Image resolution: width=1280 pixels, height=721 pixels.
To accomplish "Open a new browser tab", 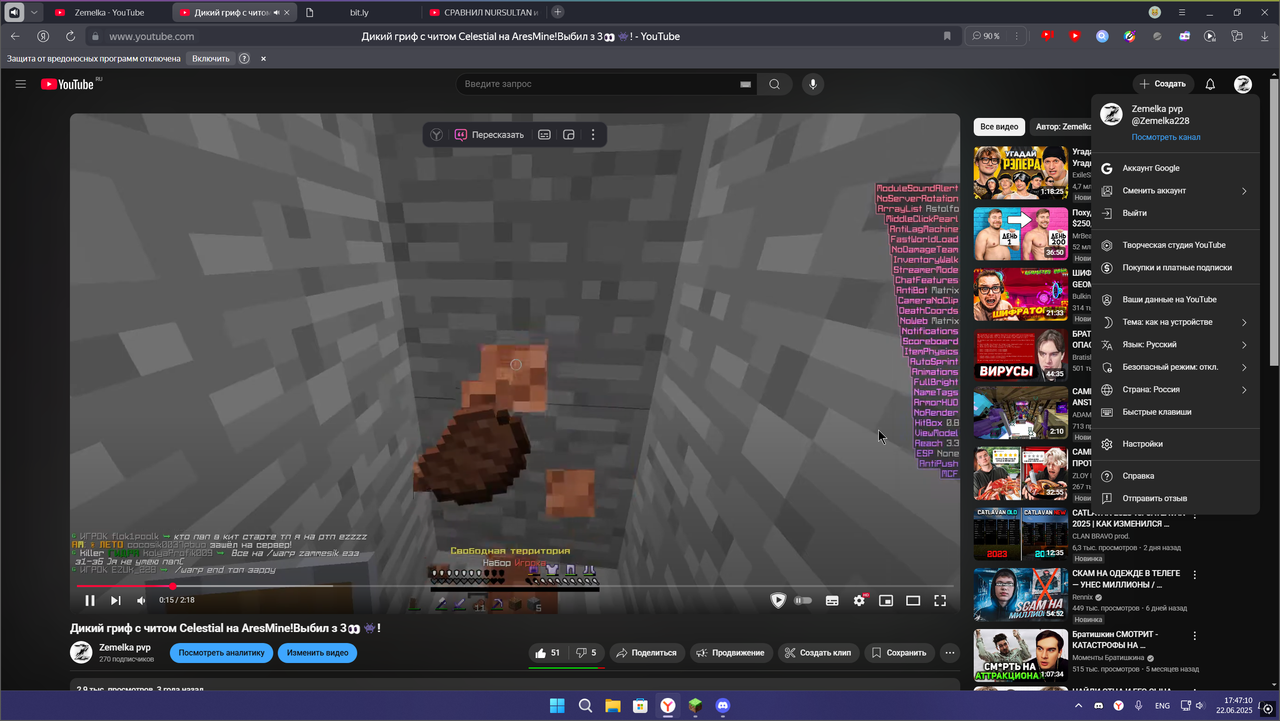I will [558, 12].
